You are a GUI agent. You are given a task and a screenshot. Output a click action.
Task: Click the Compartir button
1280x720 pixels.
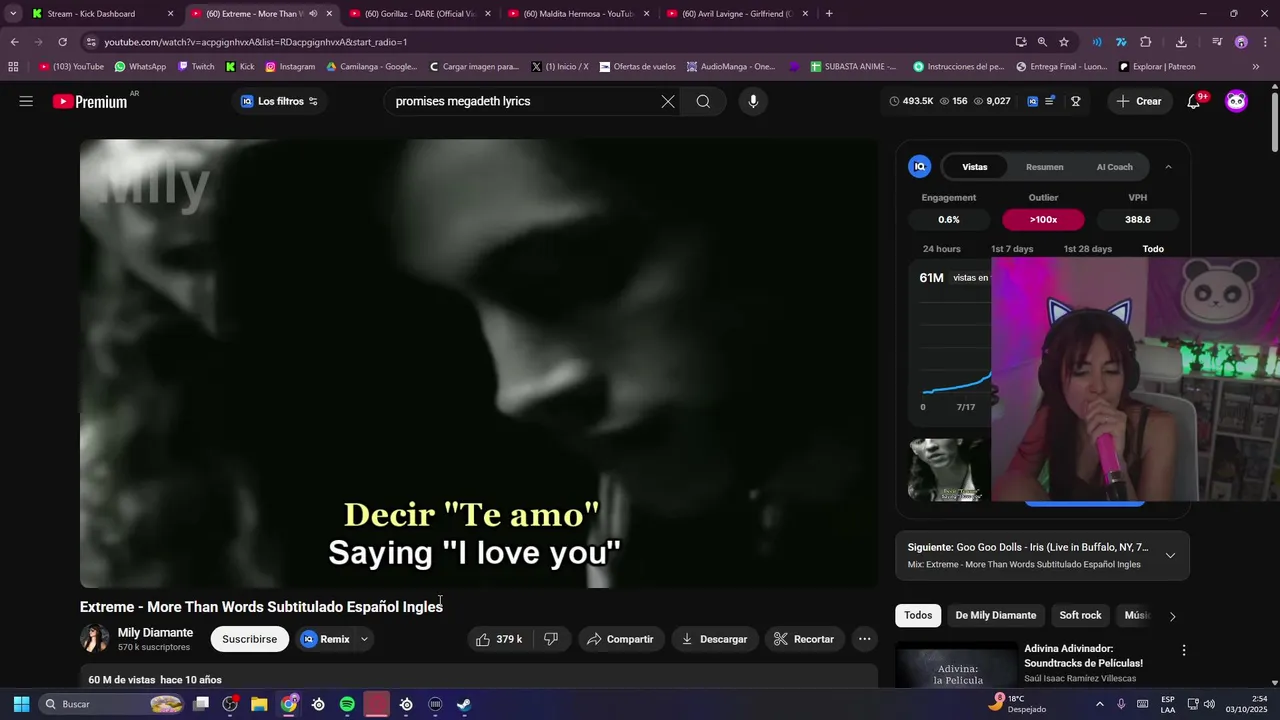click(620, 639)
